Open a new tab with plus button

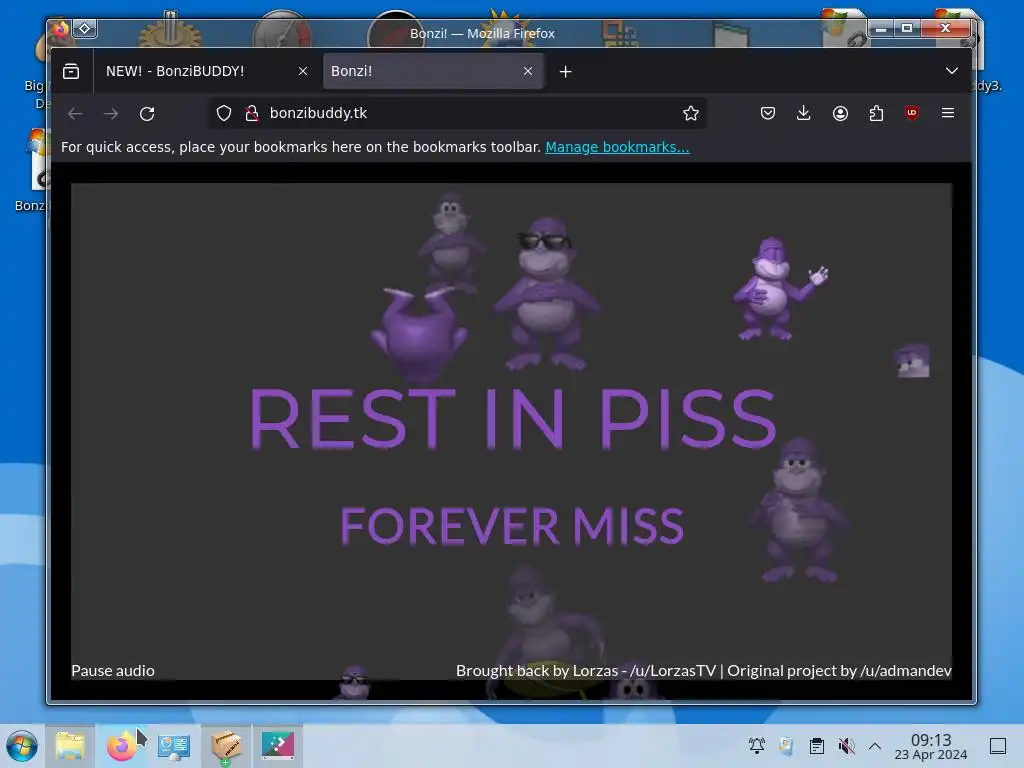(566, 71)
